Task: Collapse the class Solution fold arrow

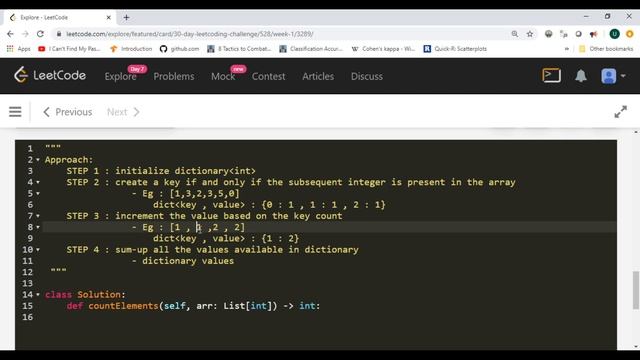Action: [38, 294]
